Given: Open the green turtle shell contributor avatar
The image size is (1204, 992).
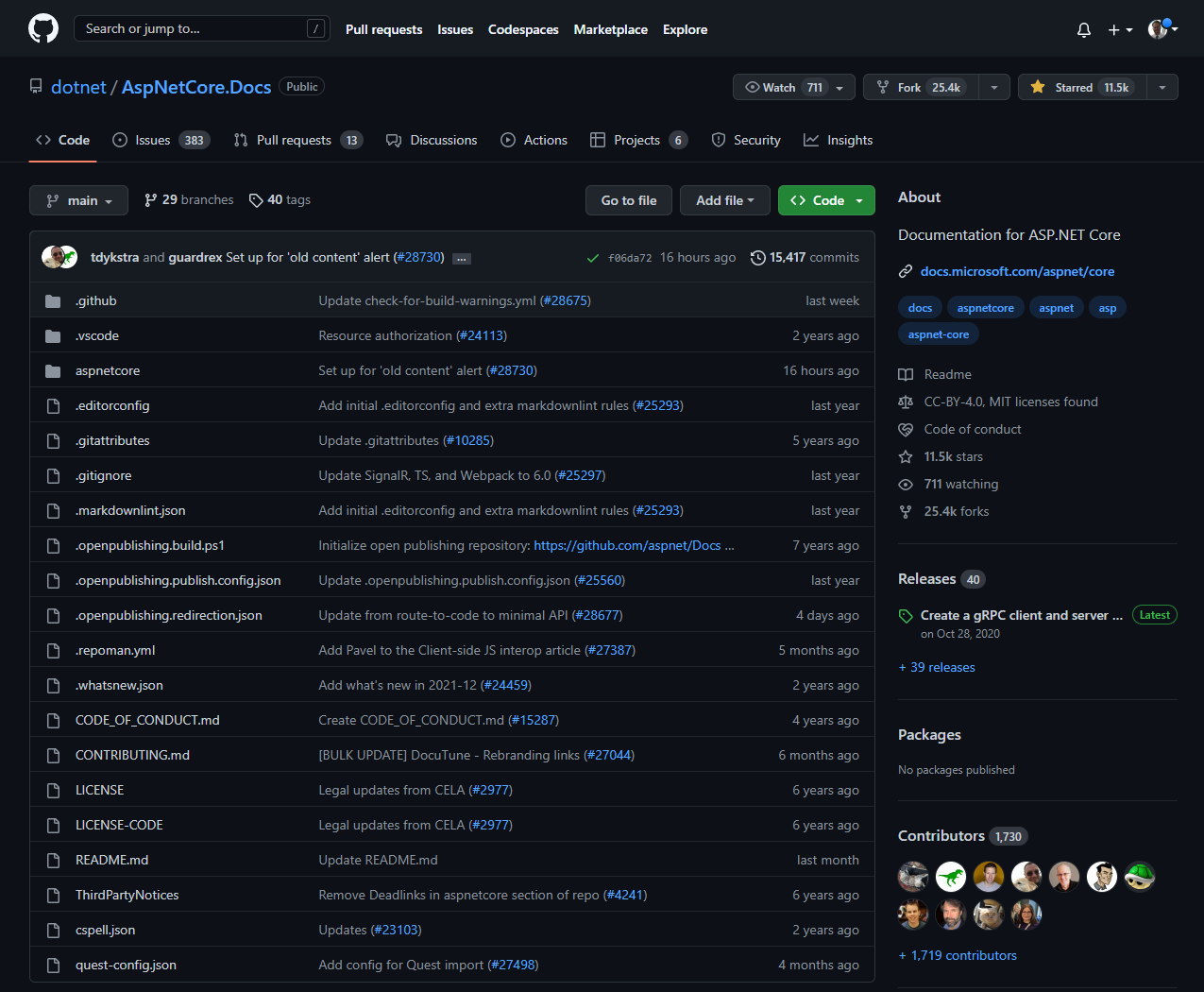Looking at the screenshot, I should [x=1140, y=877].
